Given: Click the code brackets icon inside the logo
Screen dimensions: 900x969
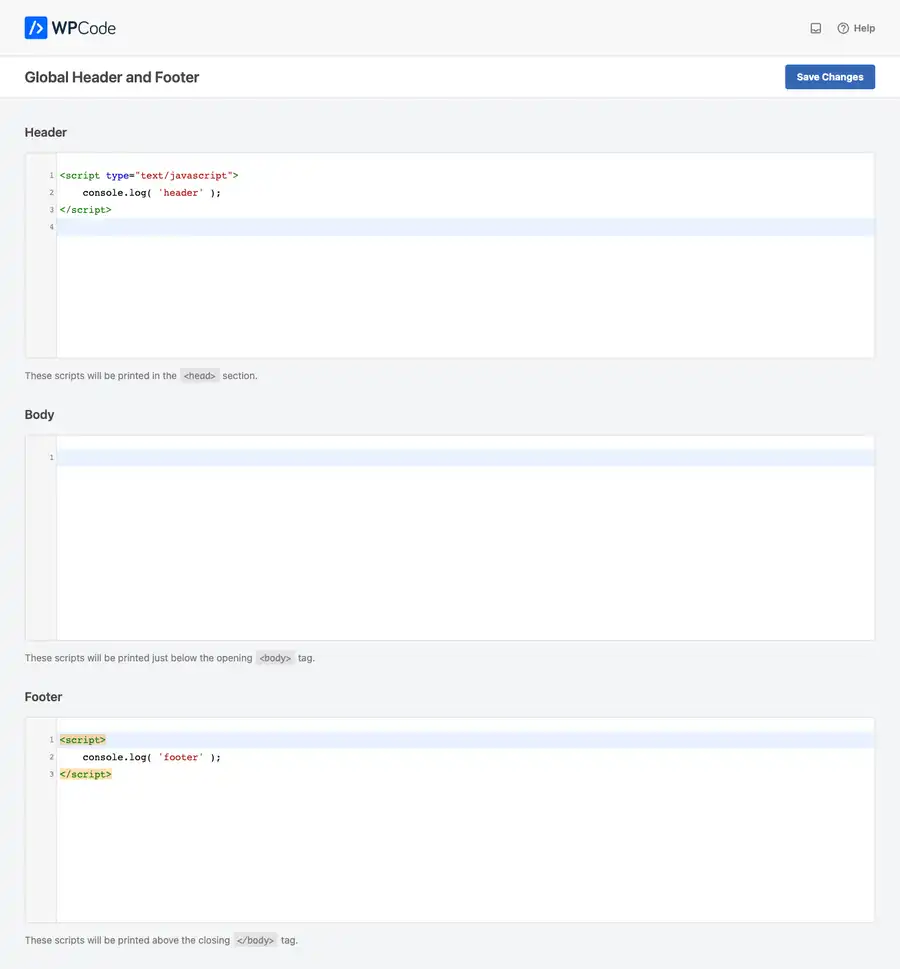Looking at the screenshot, I should pos(38,28).
